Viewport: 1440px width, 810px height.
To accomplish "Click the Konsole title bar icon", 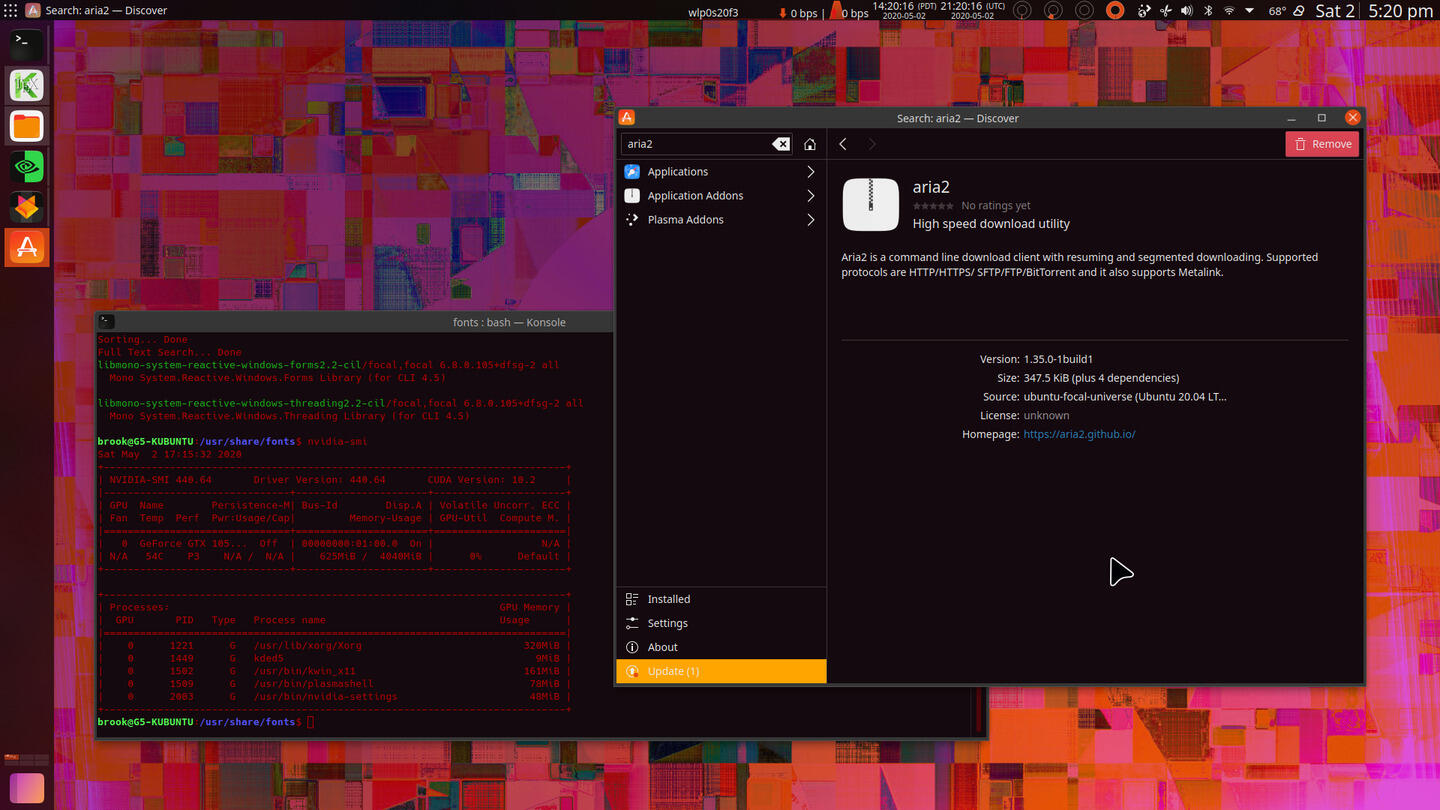I will point(107,322).
